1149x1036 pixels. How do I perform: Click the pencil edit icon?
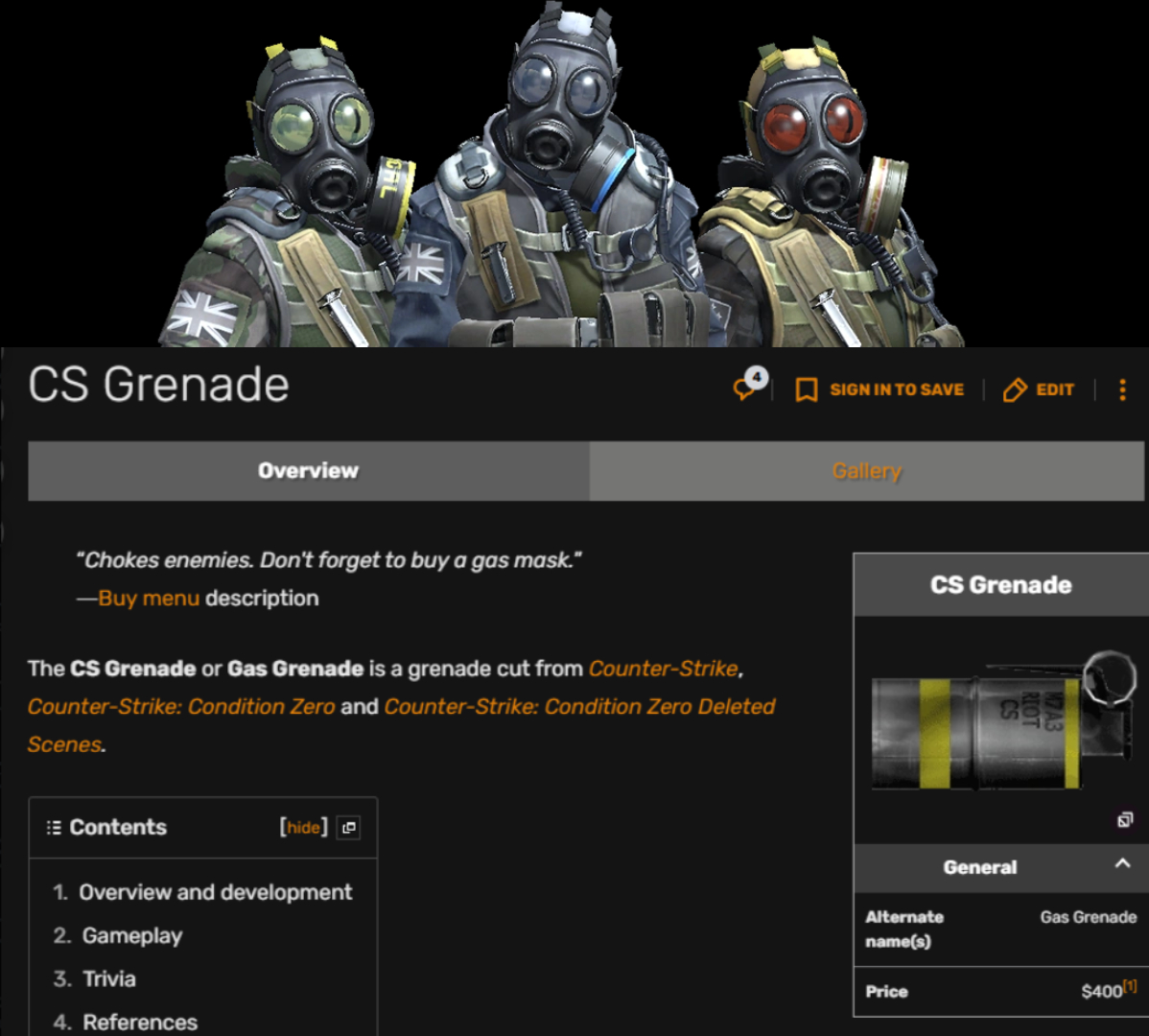(1014, 389)
